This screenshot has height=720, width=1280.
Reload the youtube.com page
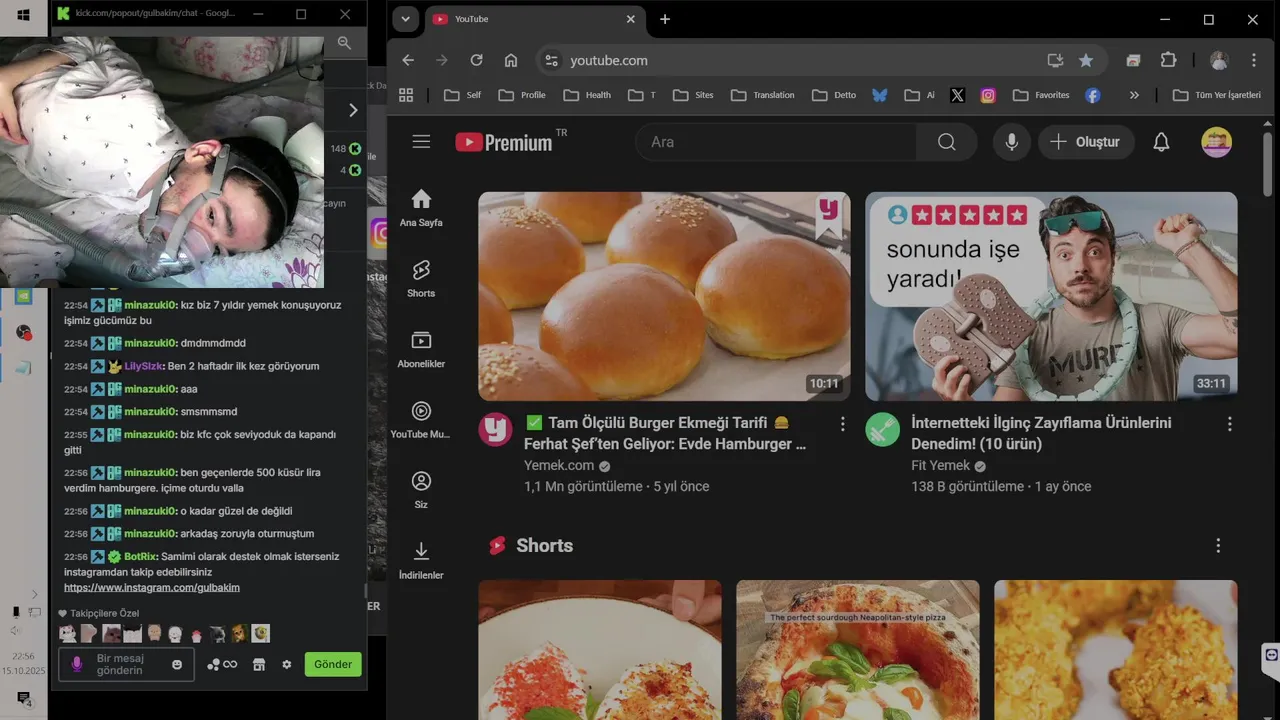[476, 60]
